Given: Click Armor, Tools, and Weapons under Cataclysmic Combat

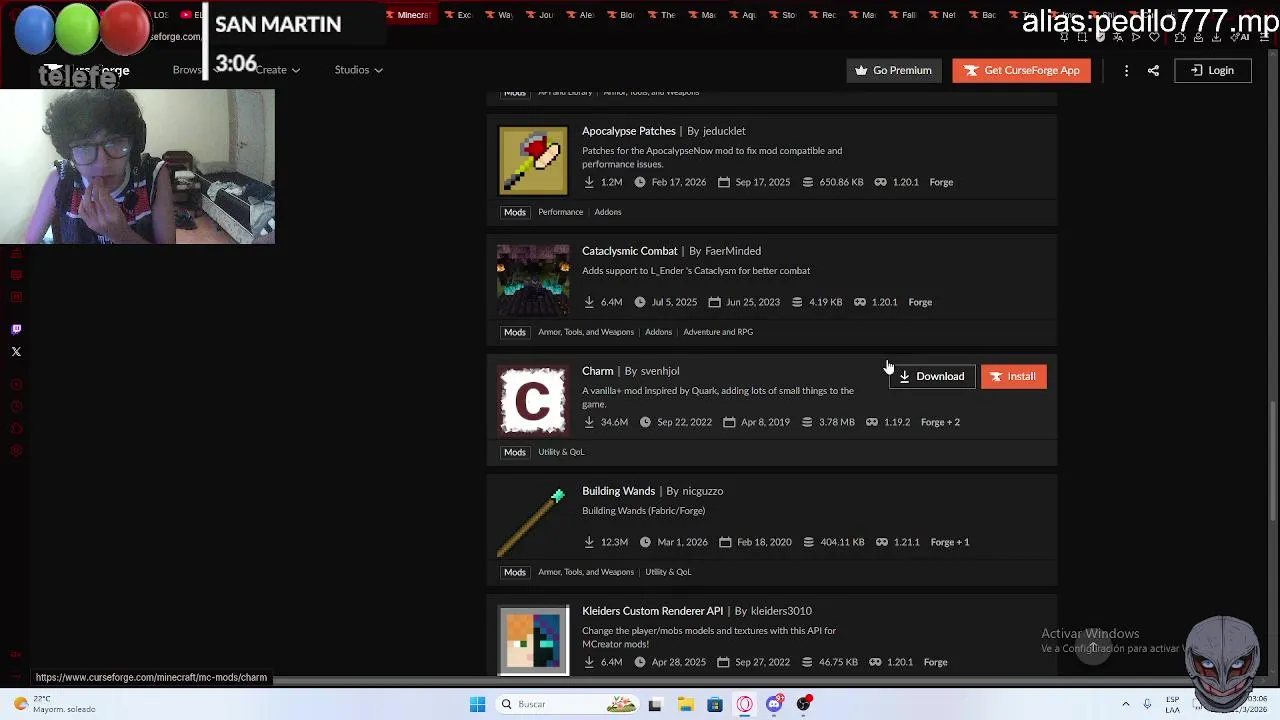Looking at the screenshot, I should coord(586,332).
